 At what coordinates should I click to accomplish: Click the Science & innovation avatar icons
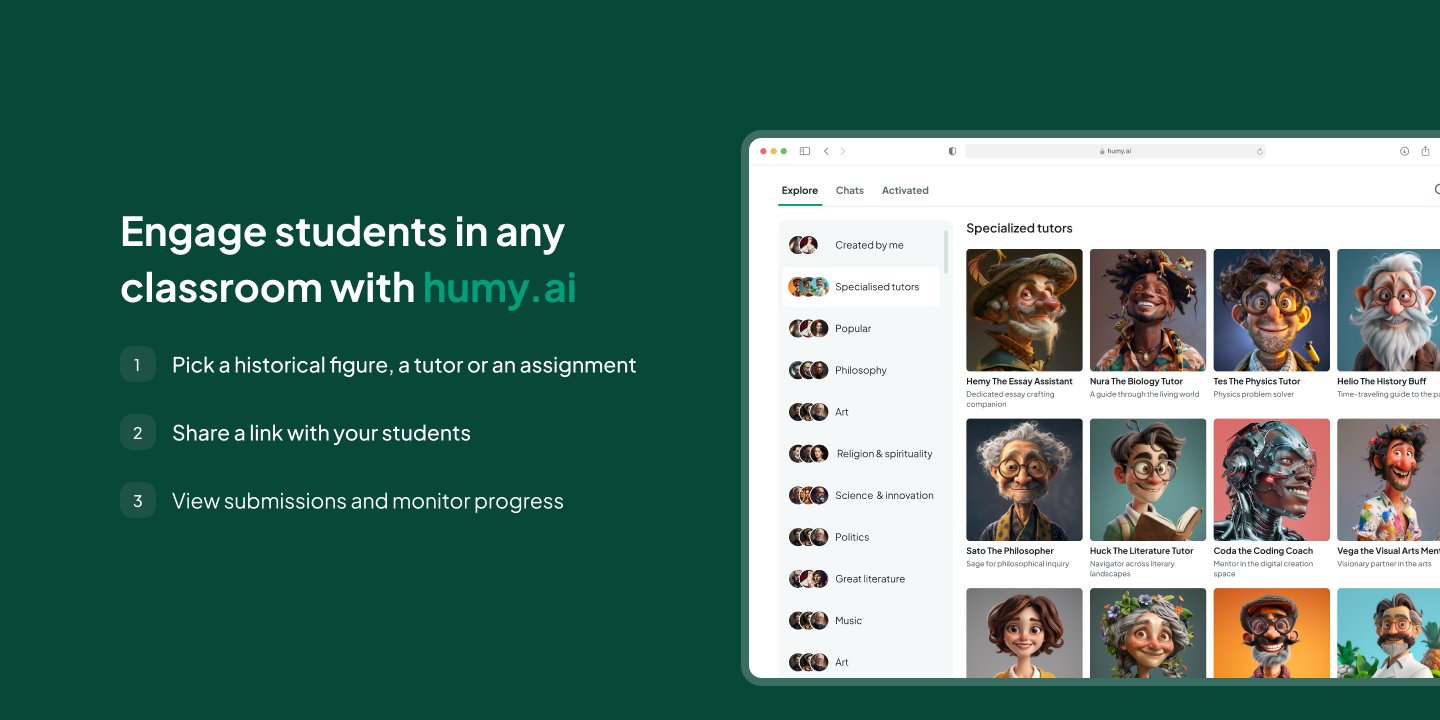tap(809, 495)
